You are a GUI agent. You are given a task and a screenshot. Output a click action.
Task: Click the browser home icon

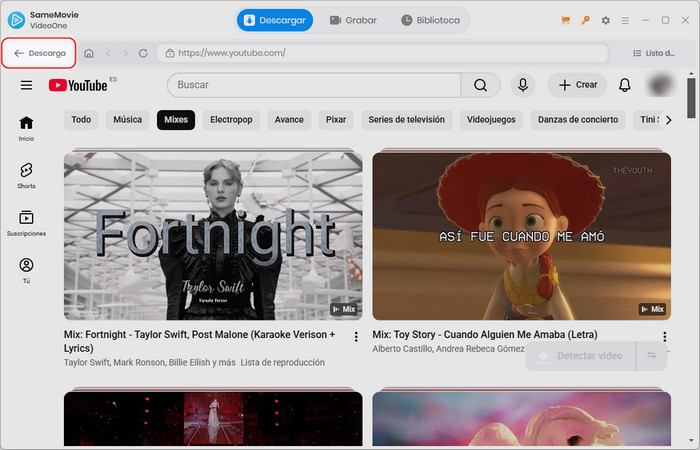[89, 53]
